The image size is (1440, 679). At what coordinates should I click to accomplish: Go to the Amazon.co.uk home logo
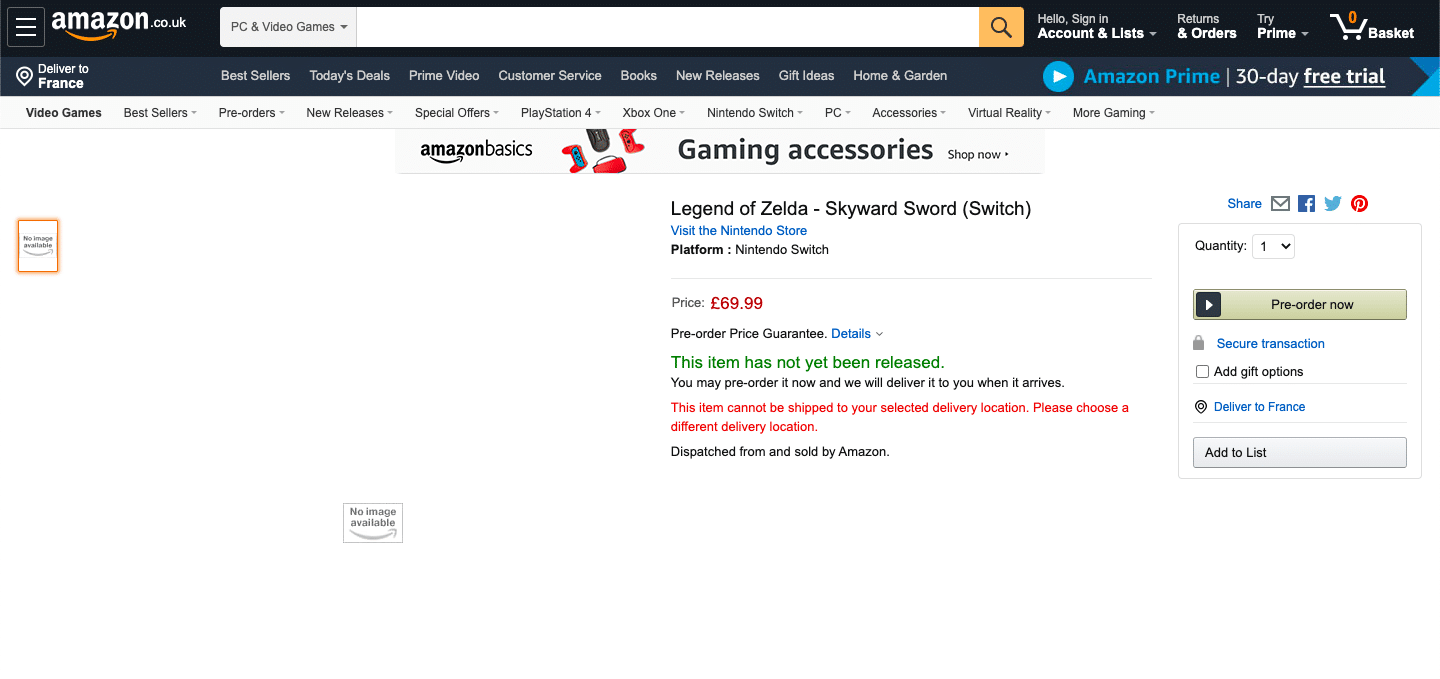[x=119, y=24]
